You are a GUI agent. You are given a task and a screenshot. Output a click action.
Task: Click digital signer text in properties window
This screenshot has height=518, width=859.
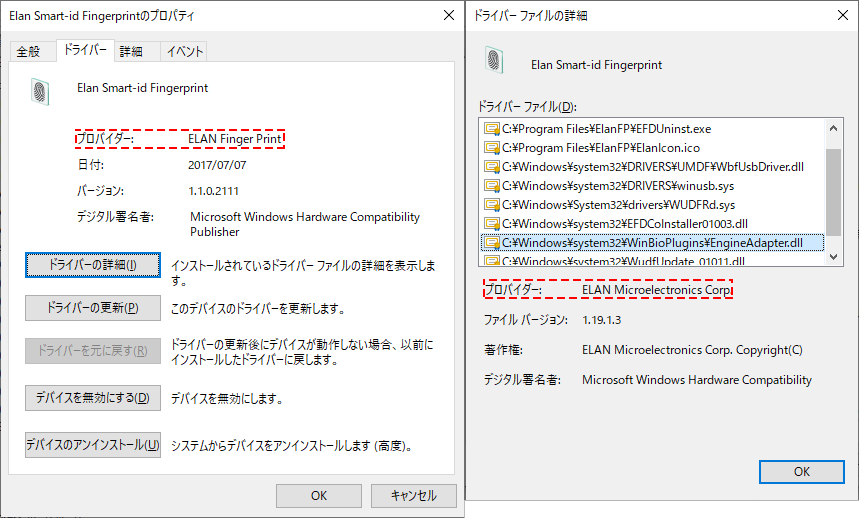305,224
